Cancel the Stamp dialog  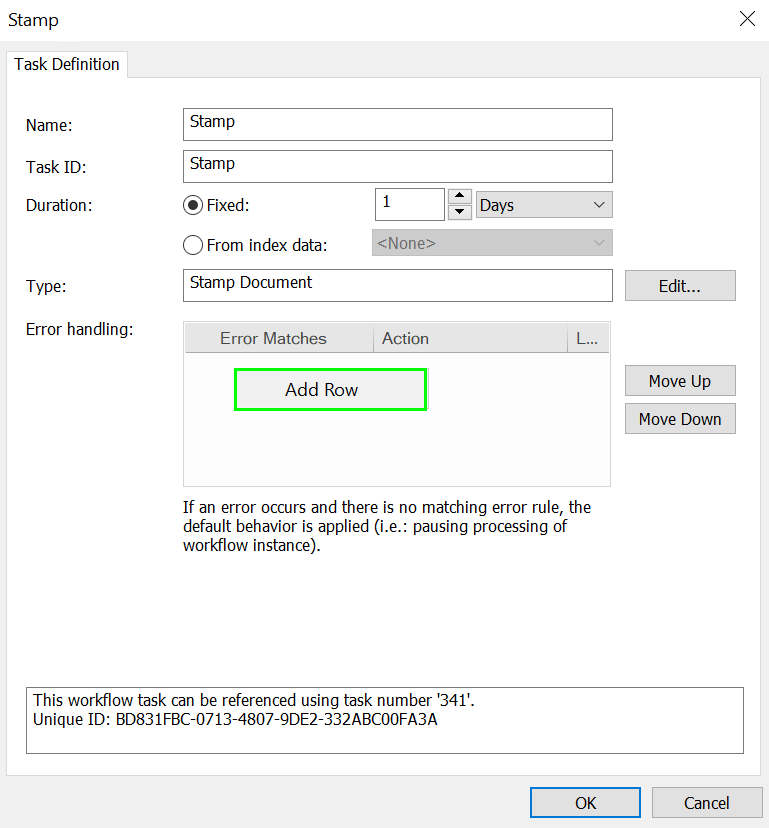(707, 803)
